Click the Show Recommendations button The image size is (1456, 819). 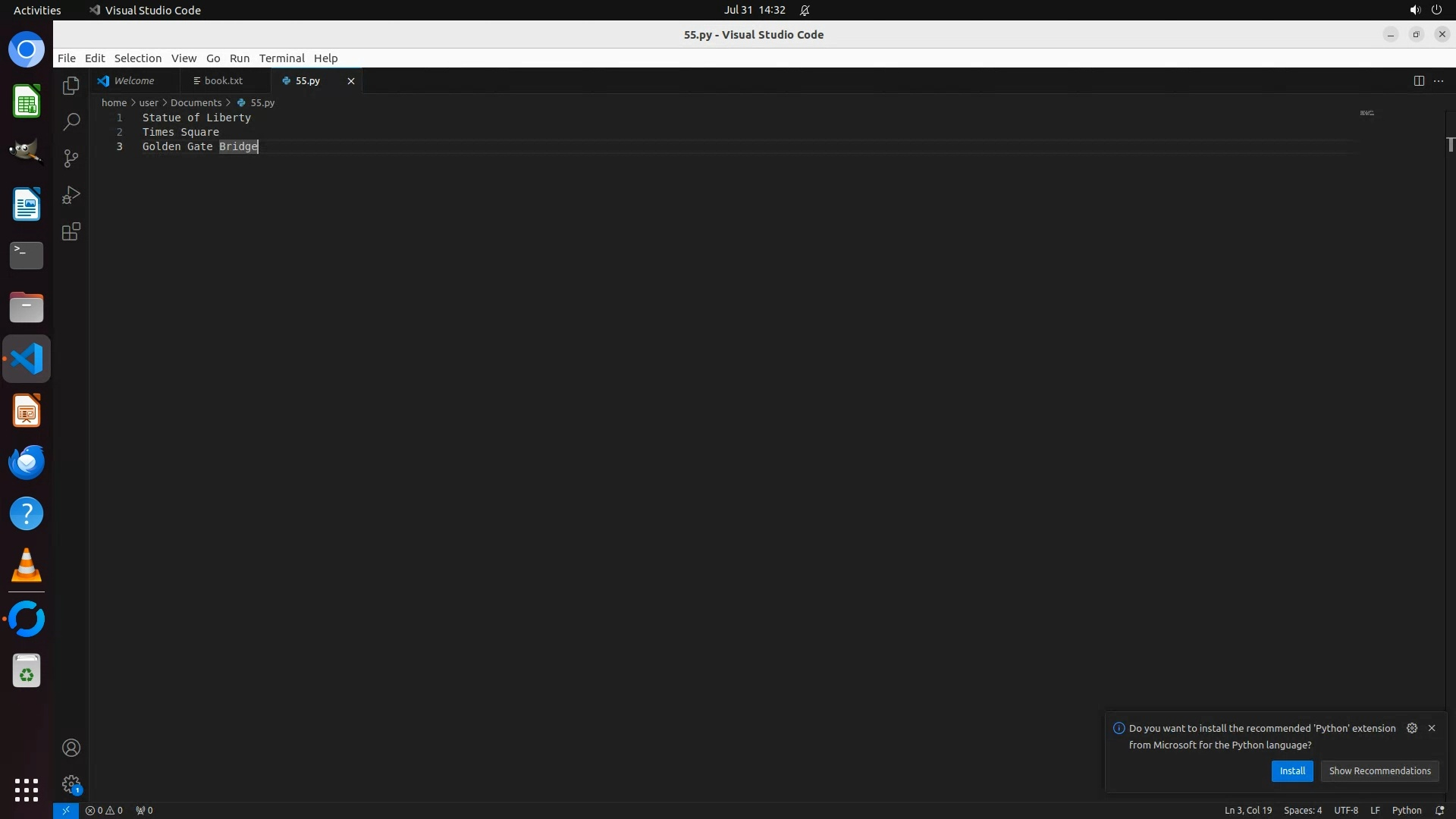(x=1379, y=770)
